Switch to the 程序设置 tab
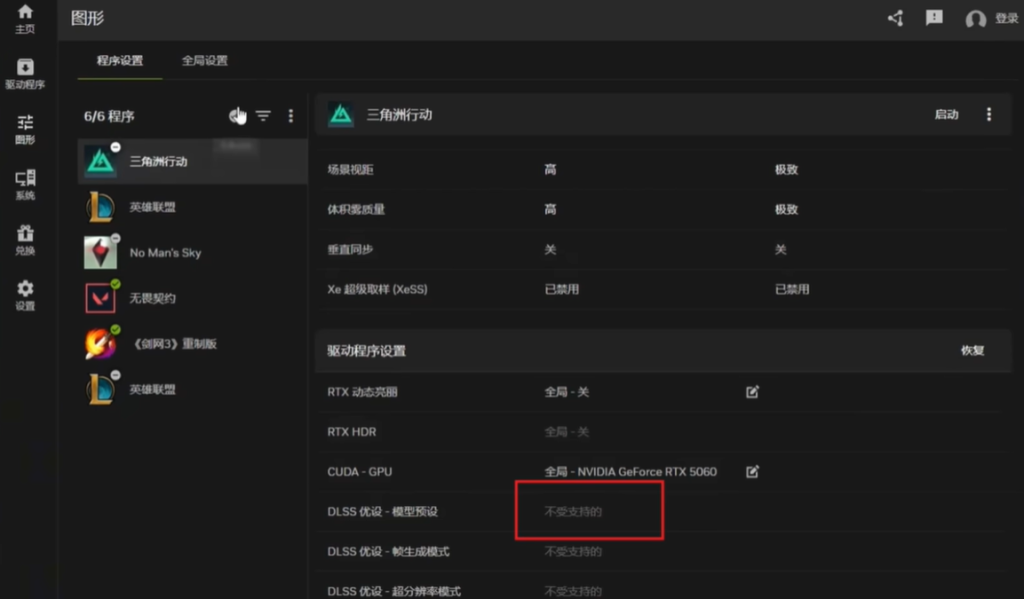 [x=120, y=61]
